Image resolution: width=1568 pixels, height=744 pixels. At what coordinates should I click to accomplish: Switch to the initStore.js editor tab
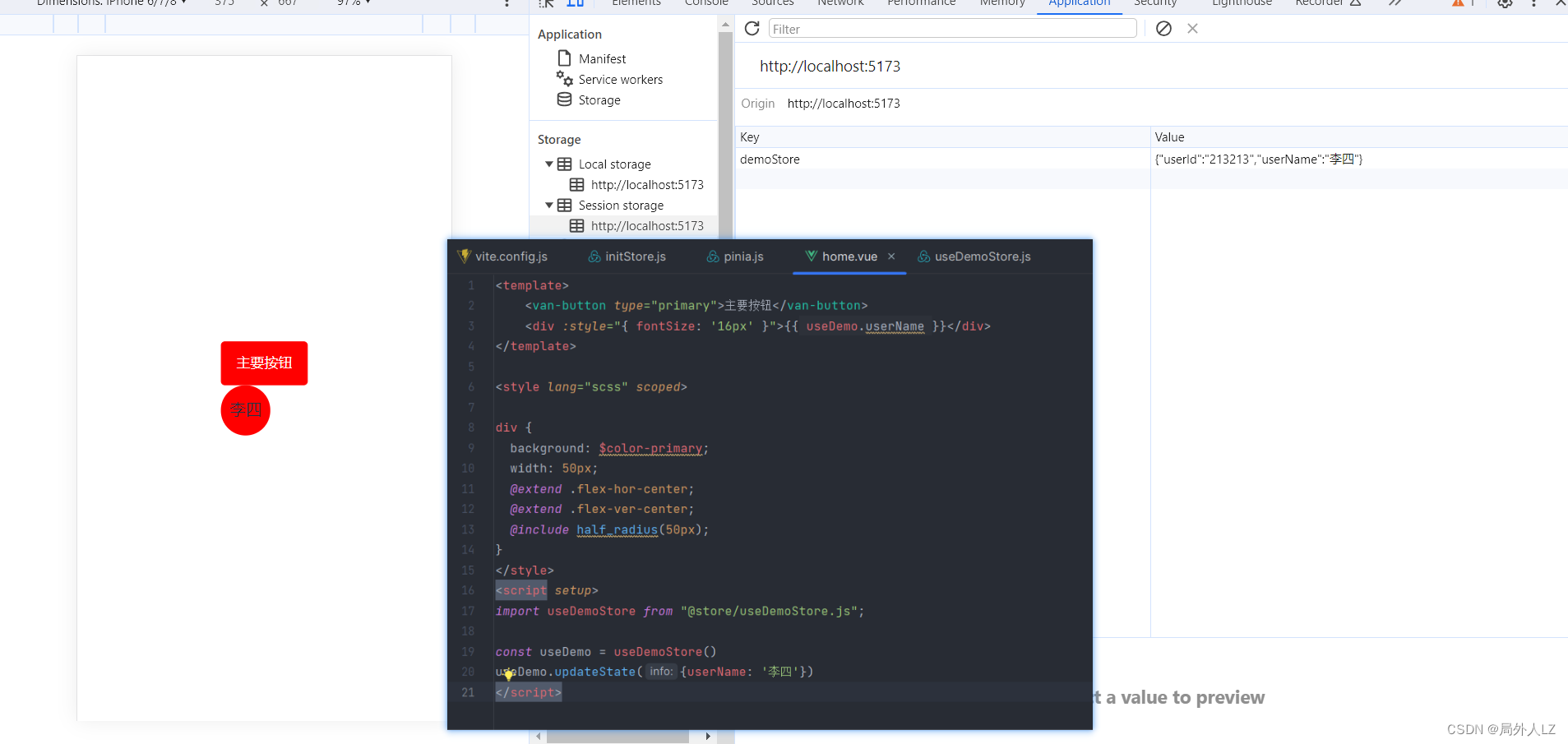click(627, 256)
